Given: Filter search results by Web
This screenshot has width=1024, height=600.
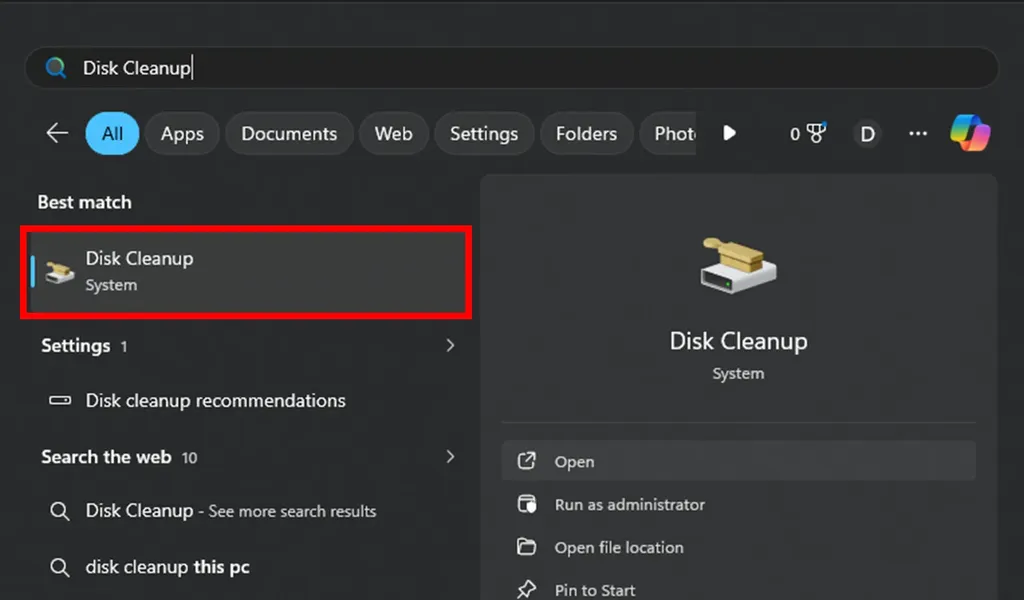Looking at the screenshot, I should (393, 132).
